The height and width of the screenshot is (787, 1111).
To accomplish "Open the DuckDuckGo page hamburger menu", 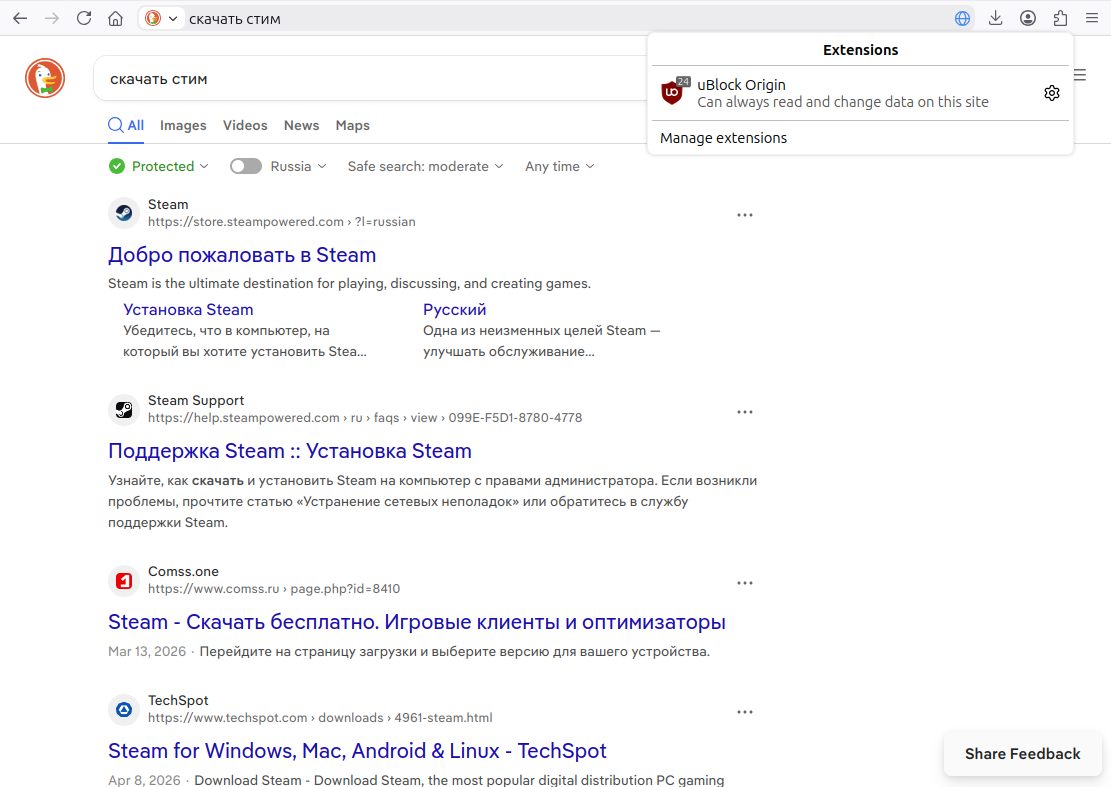I will [1080, 75].
